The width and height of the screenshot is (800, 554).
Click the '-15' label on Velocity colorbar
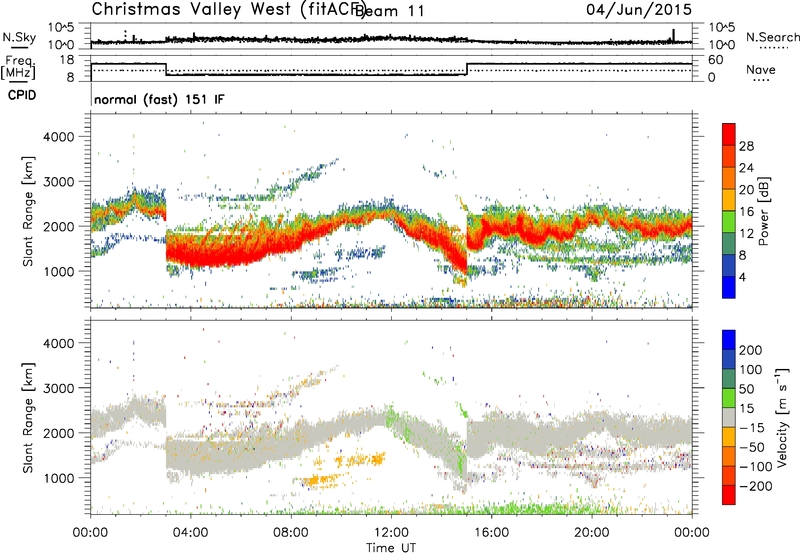coord(752,427)
